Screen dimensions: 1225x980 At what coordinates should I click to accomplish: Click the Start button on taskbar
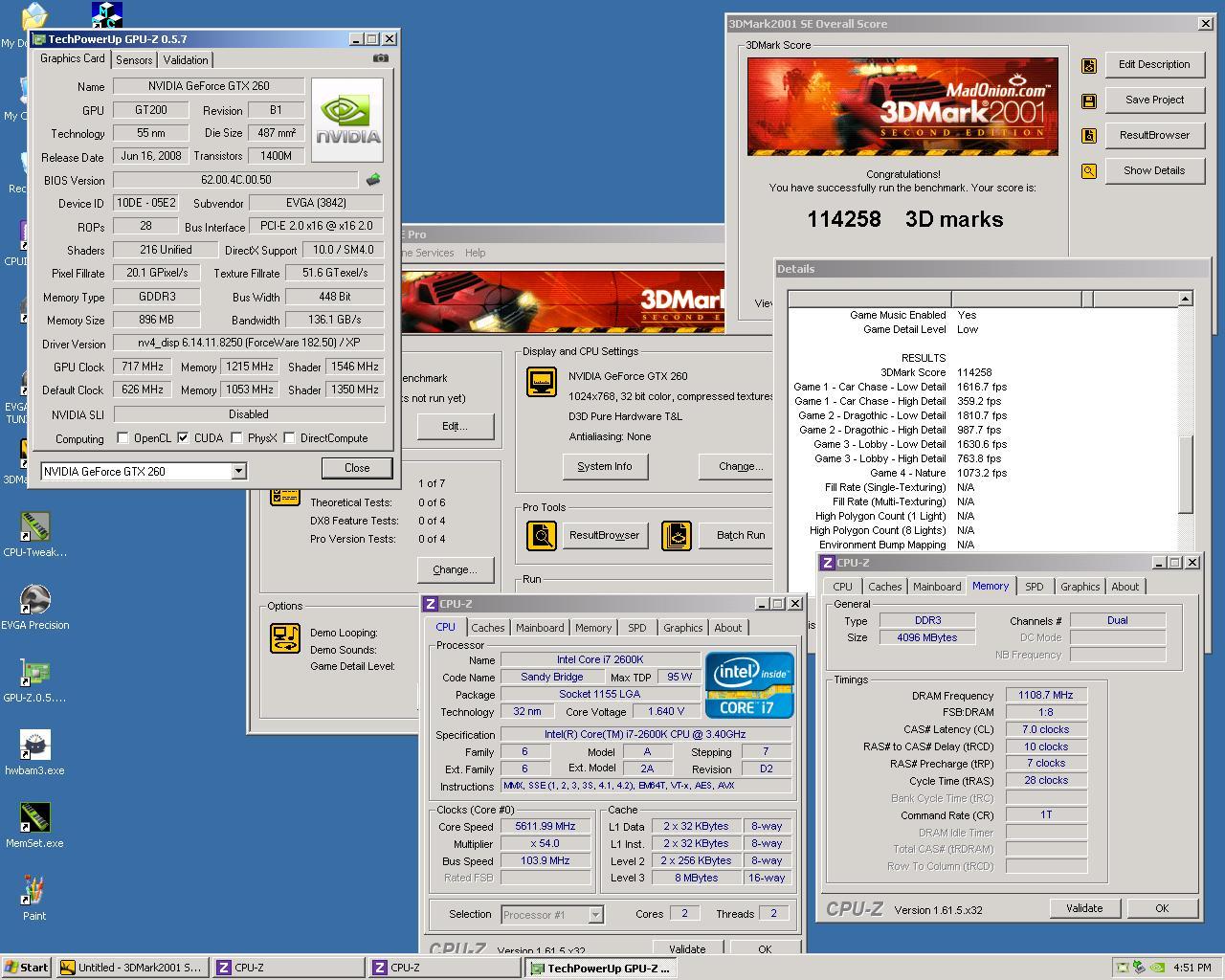point(26,968)
